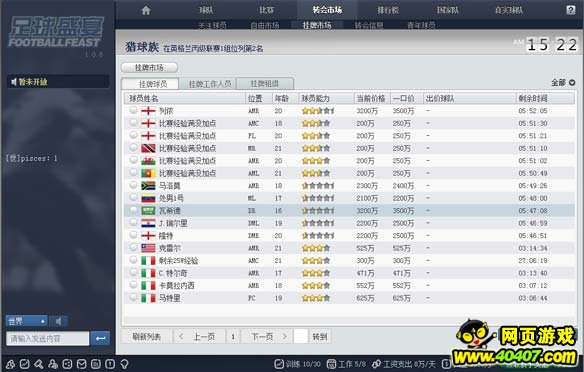Select the radio button for player 瓦希德

point(133,210)
